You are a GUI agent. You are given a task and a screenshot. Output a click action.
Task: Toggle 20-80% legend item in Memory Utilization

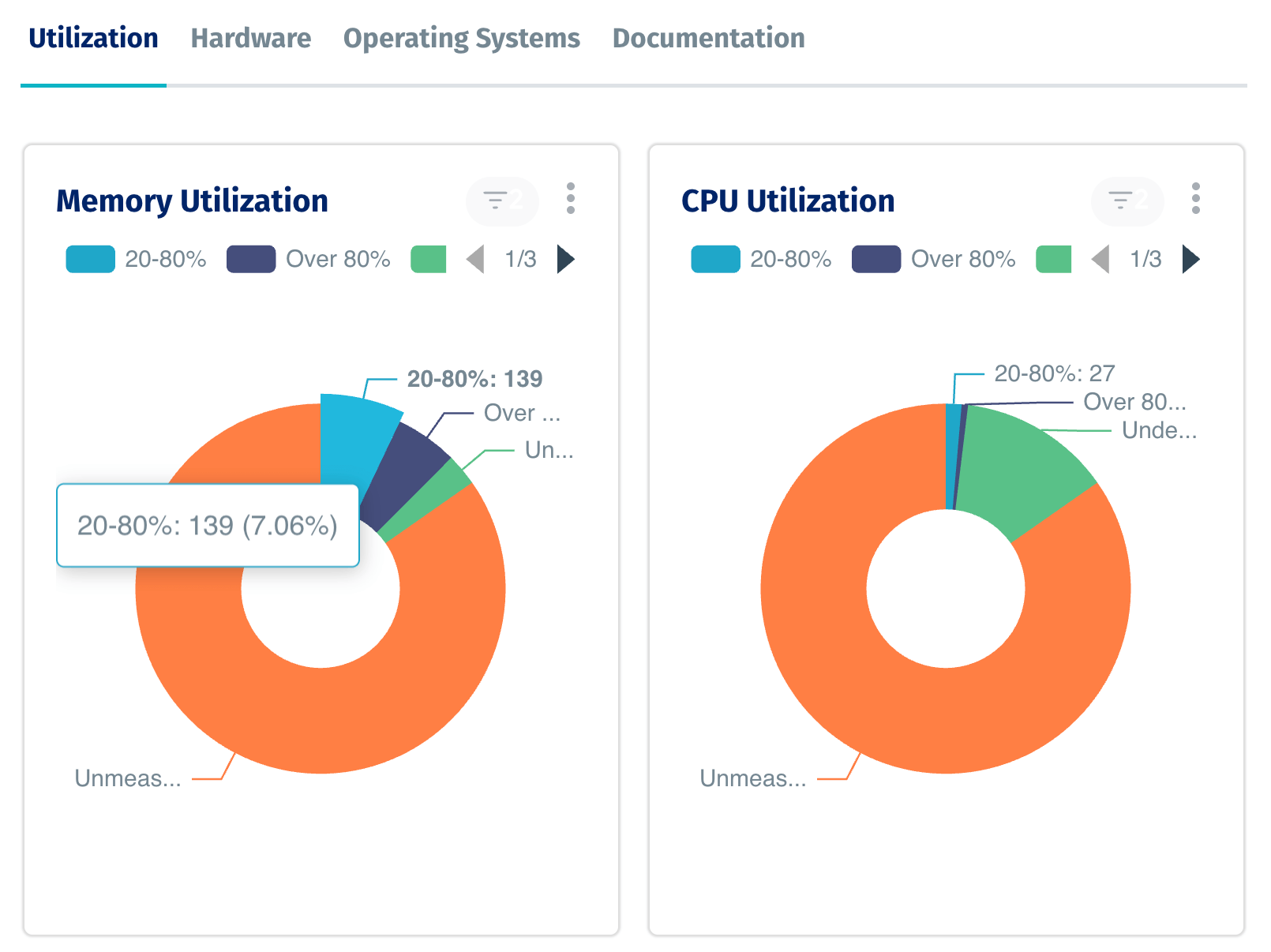[137, 259]
